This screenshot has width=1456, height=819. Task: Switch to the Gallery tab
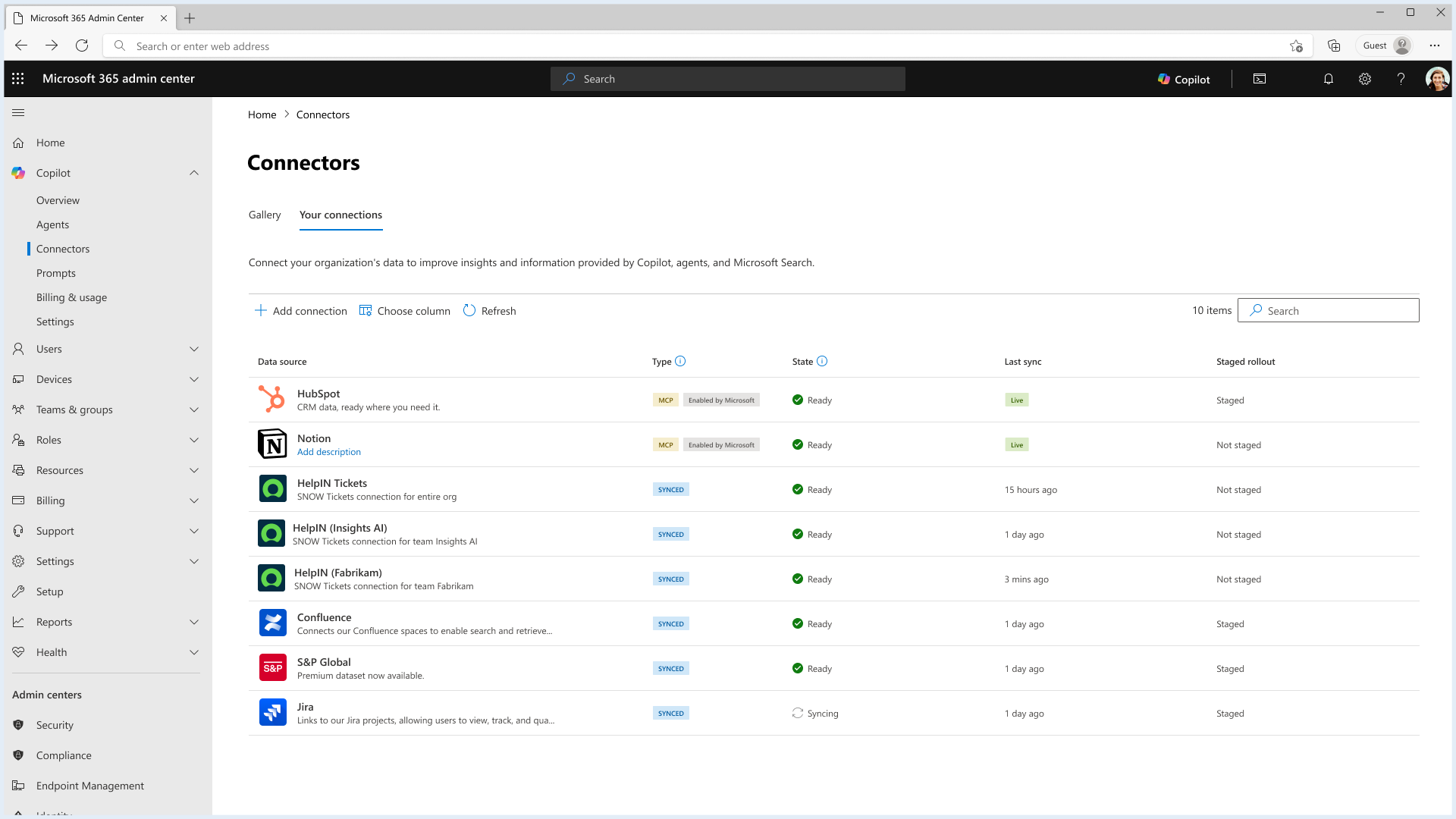(265, 215)
